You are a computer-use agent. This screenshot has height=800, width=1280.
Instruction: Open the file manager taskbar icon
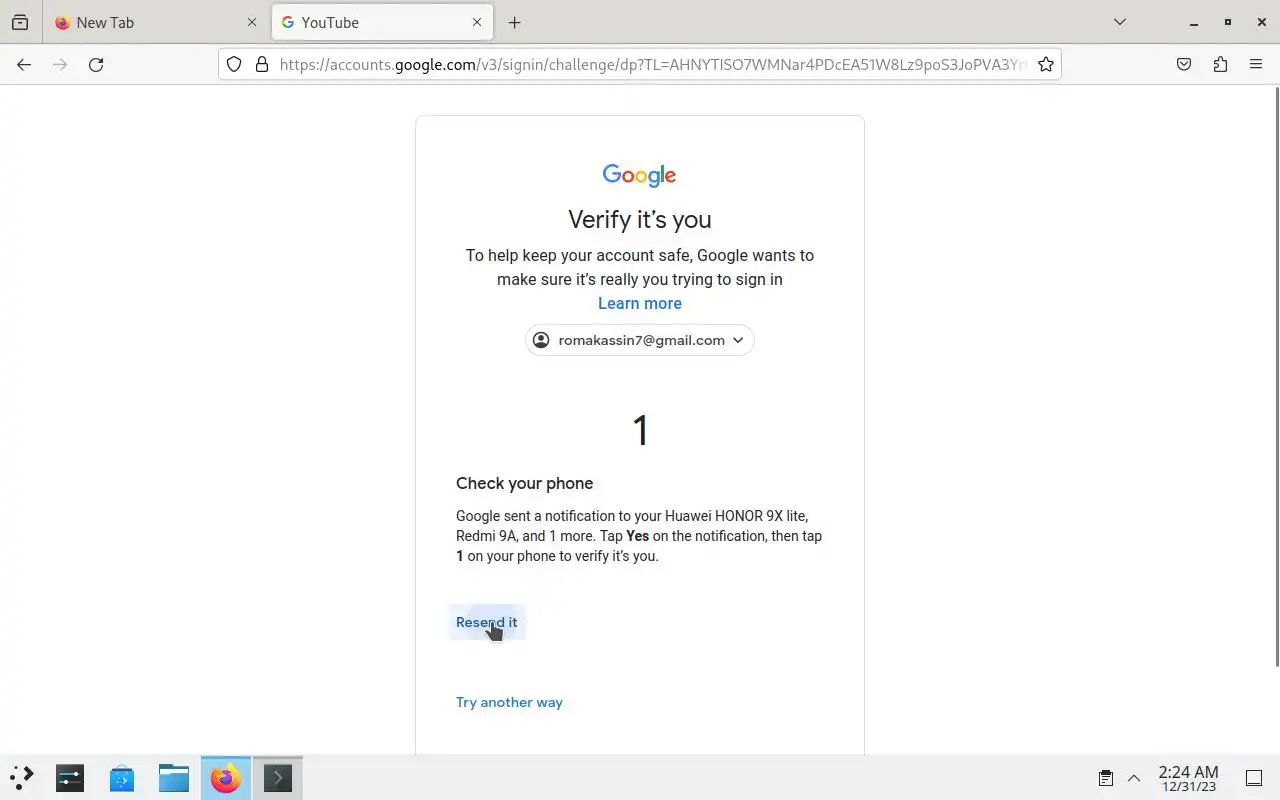(x=174, y=777)
